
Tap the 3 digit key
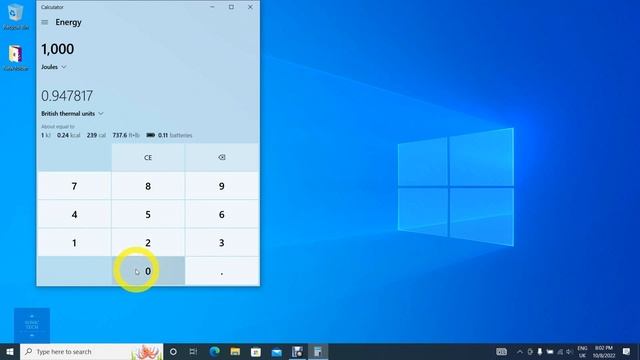(222, 243)
